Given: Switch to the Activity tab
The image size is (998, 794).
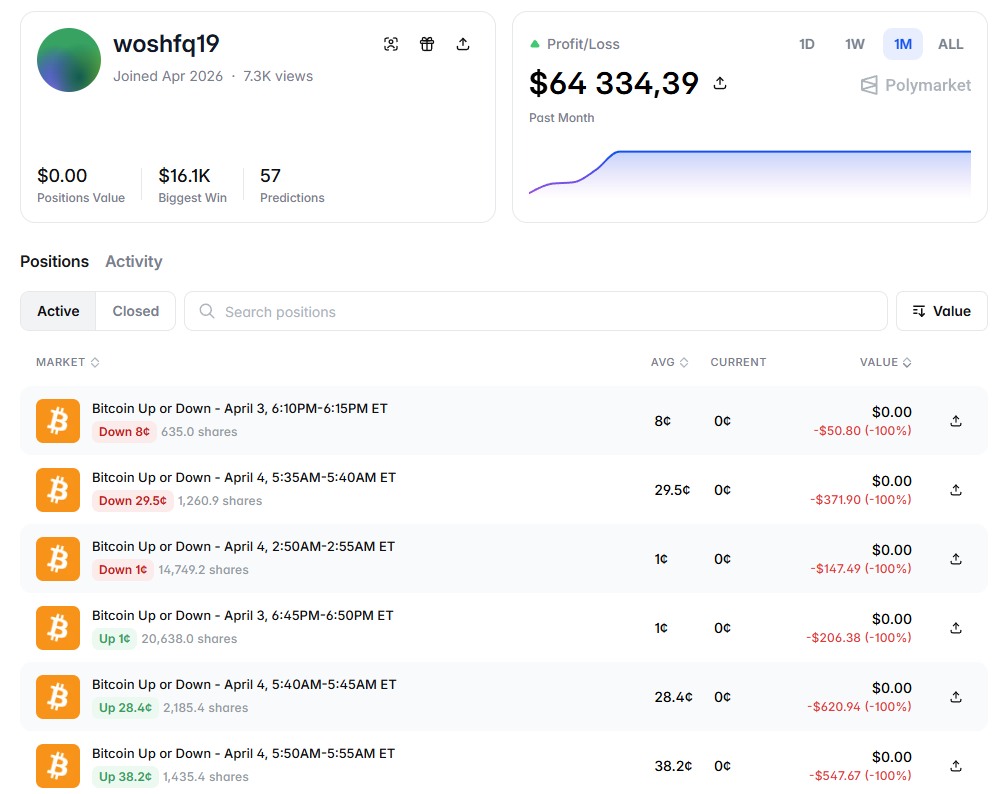Looking at the screenshot, I should [x=133, y=261].
